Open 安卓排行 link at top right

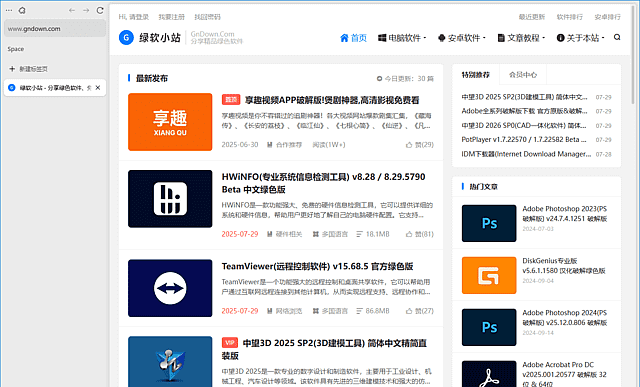pos(607,17)
